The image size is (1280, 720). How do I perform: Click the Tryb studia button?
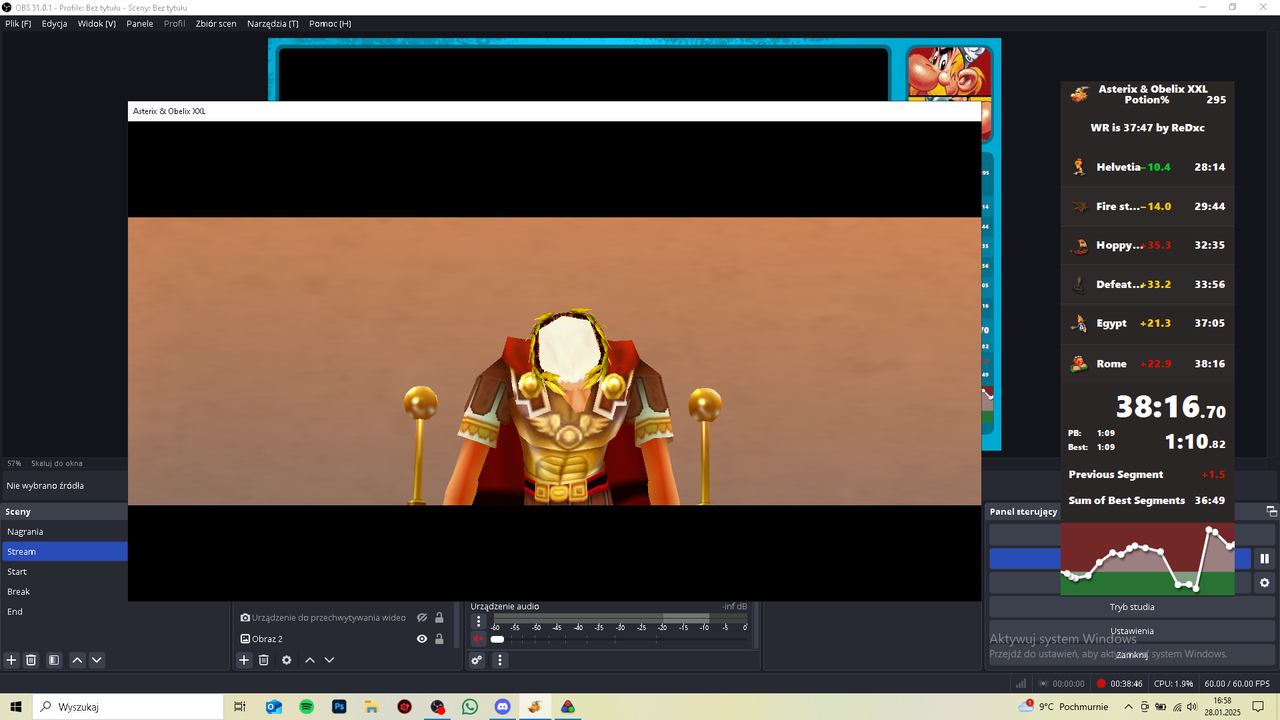point(1132,607)
